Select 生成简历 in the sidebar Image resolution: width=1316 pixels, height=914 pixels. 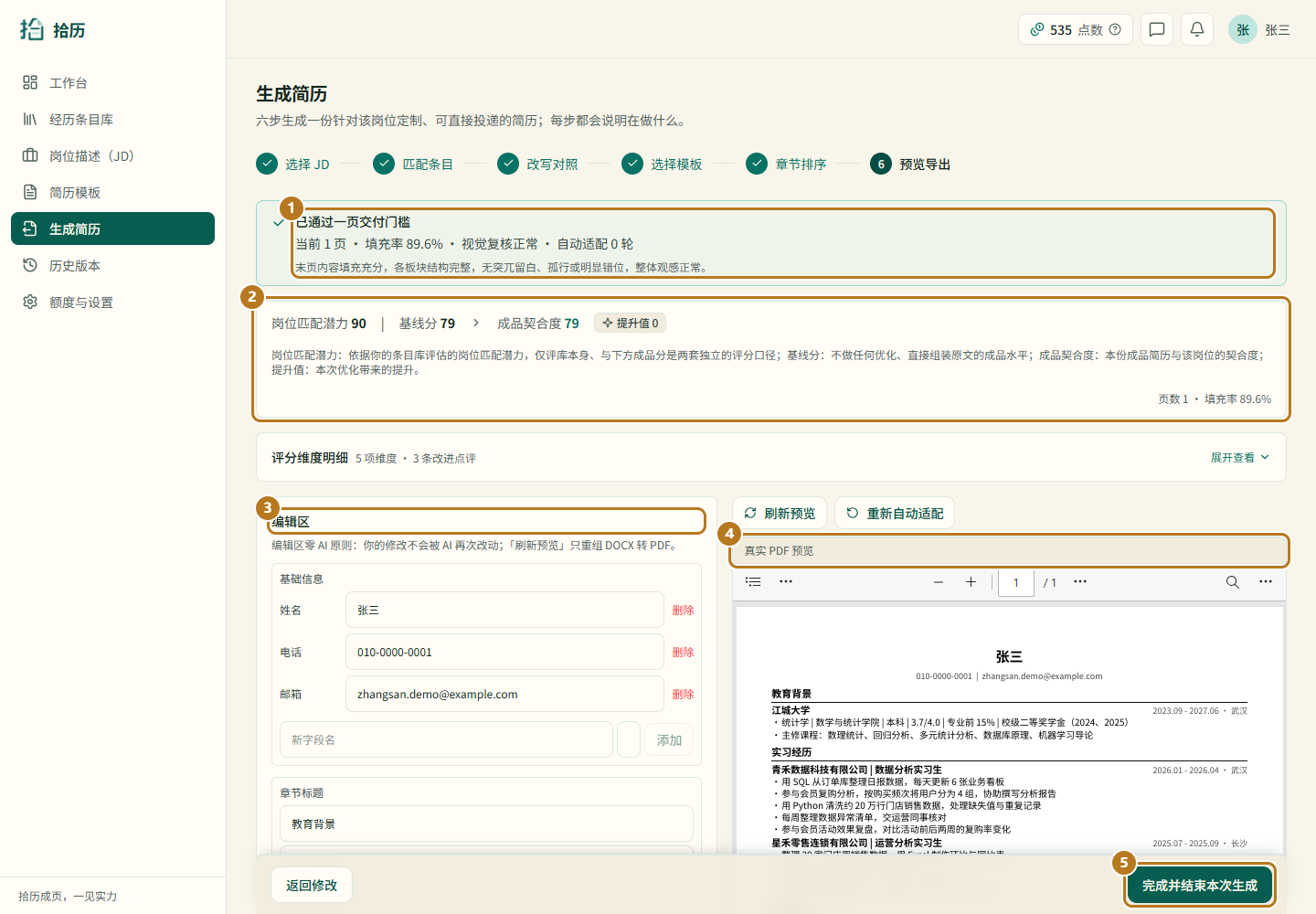pos(112,228)
